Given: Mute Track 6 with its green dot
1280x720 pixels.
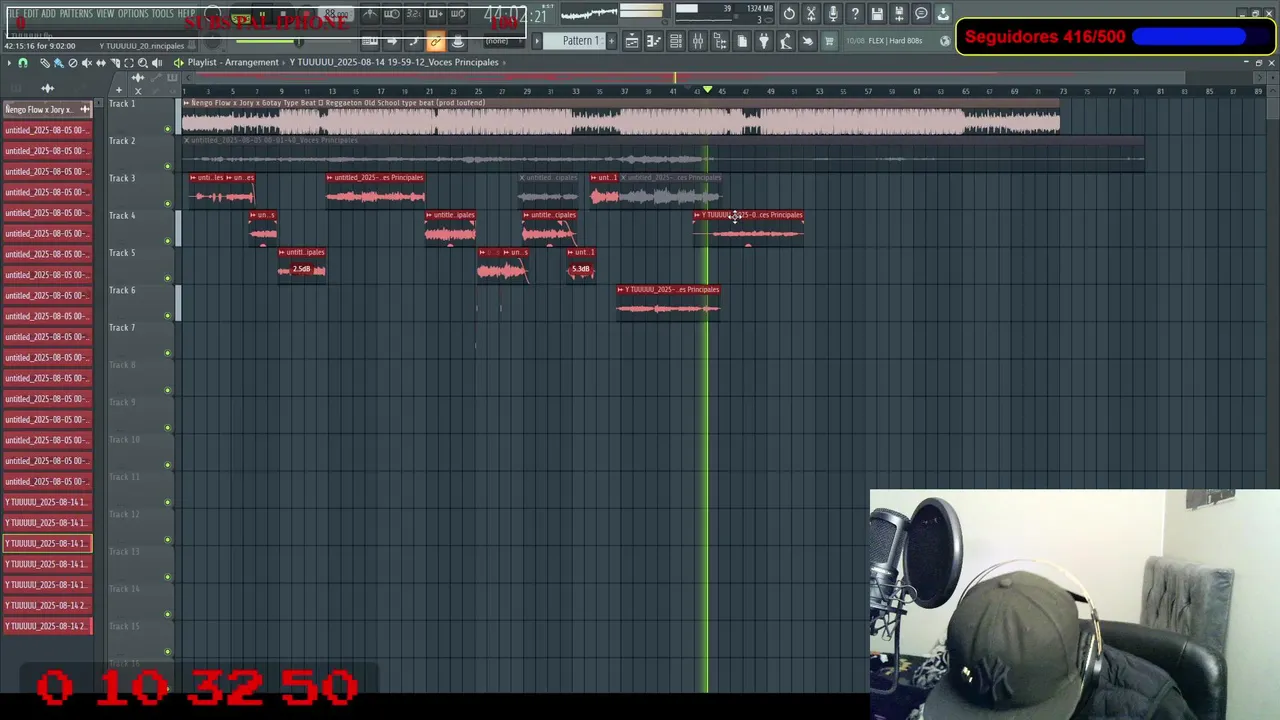Looking at the screenshot, I should click(x=168, y=316).
